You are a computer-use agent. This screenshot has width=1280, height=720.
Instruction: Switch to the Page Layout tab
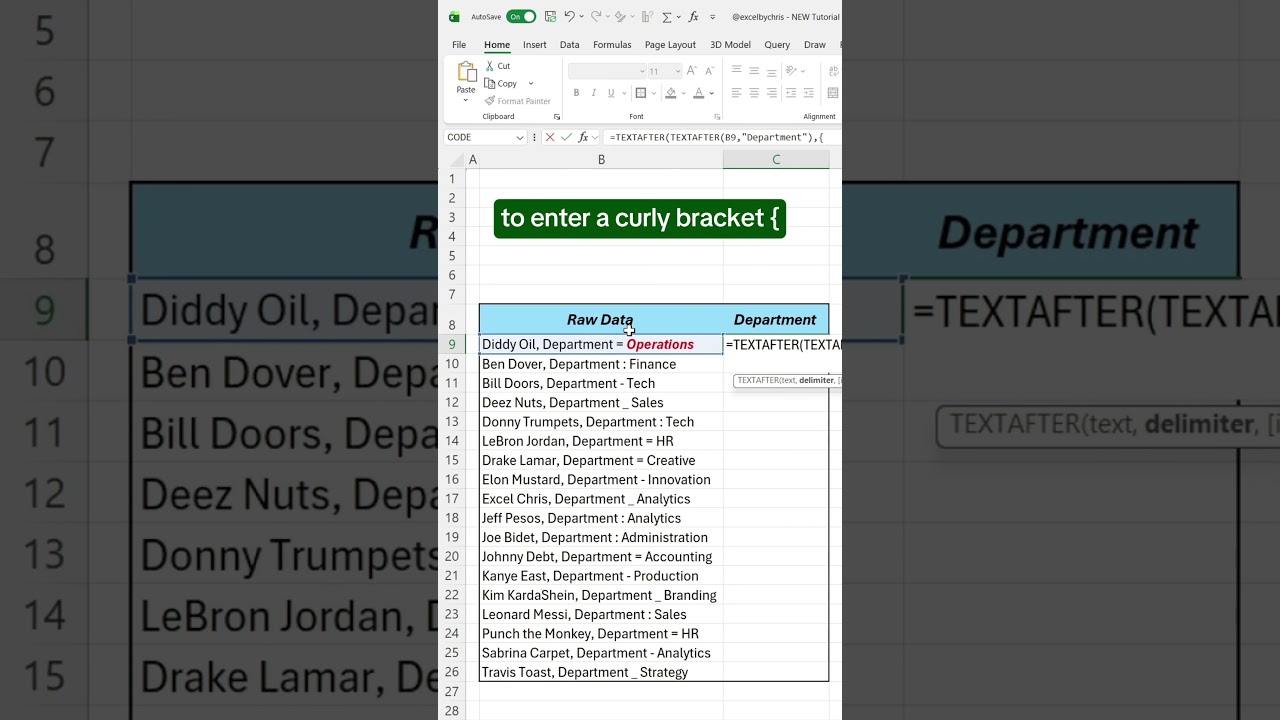click(670, 45)
